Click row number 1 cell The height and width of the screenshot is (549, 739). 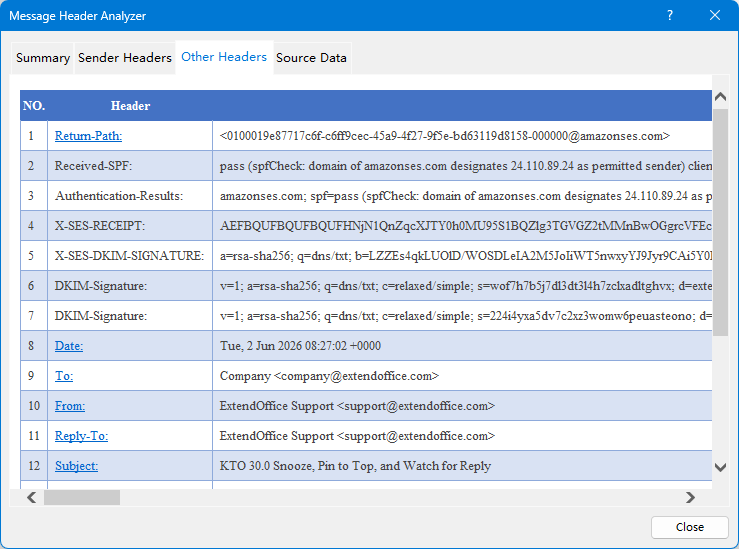34,136
